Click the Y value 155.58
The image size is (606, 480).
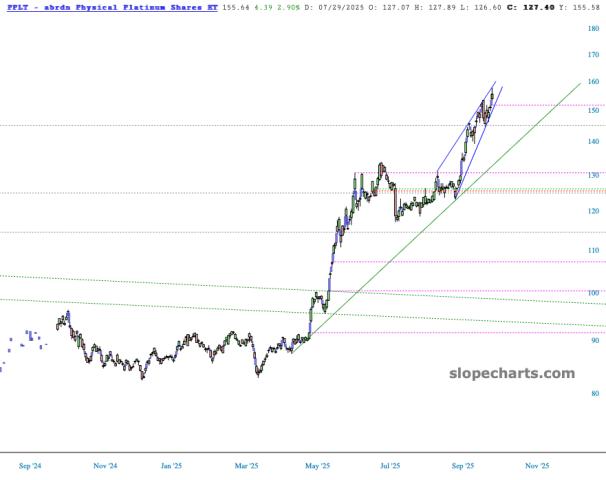[586, 7]
